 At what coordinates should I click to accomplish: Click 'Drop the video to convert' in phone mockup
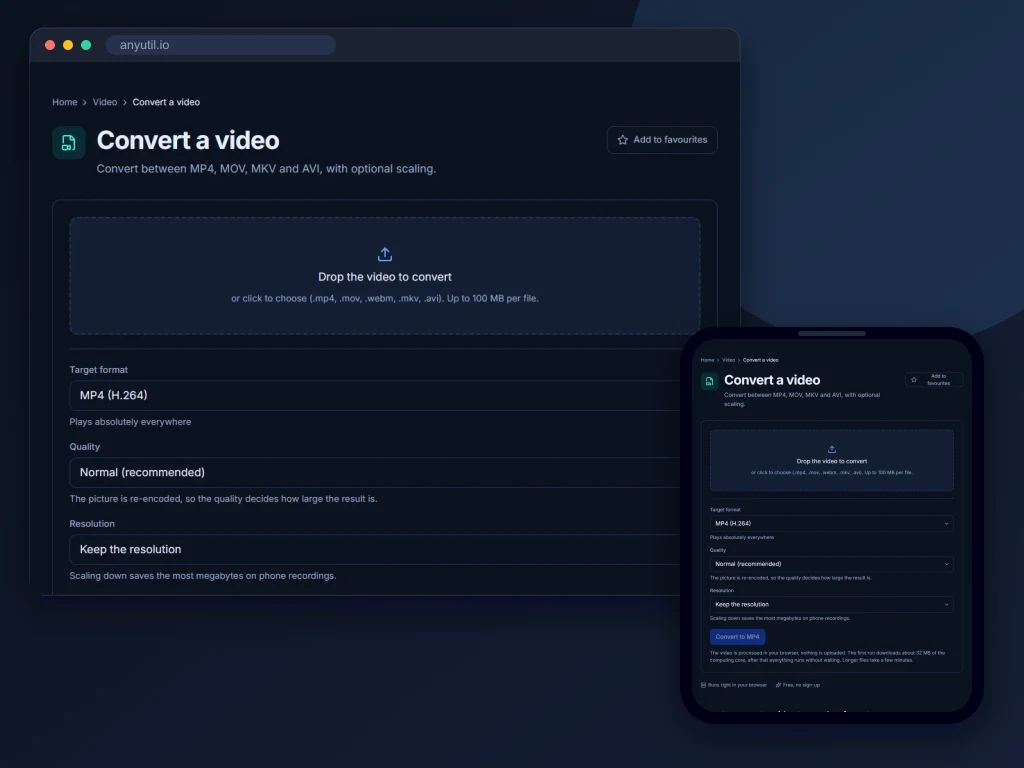coord(831,461)
